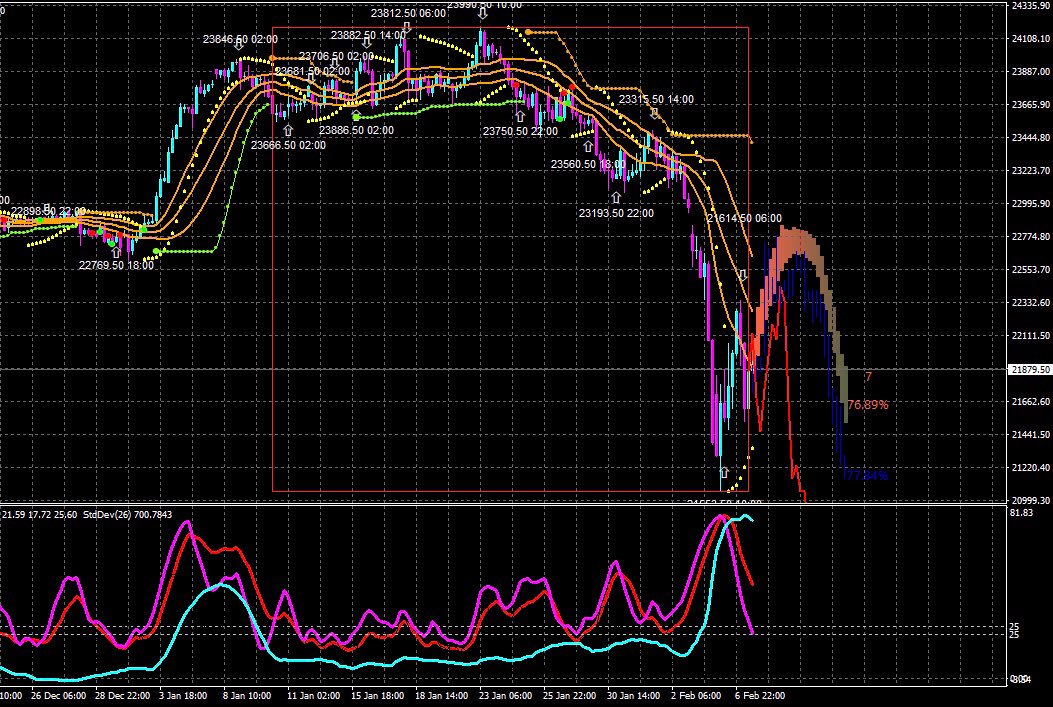Image resolution: width=1053 pixels, height=707 pixels.
Task: Select the up arrow above 23666.50 02:00 label
Action: coord(288,130)
